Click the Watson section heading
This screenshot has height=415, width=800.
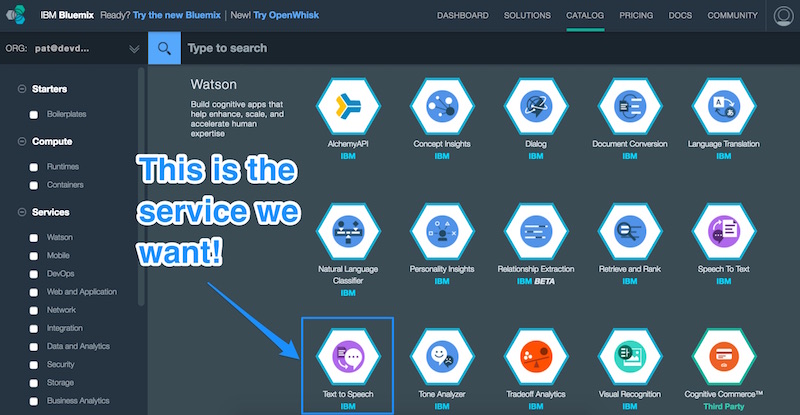pos(213,84)
